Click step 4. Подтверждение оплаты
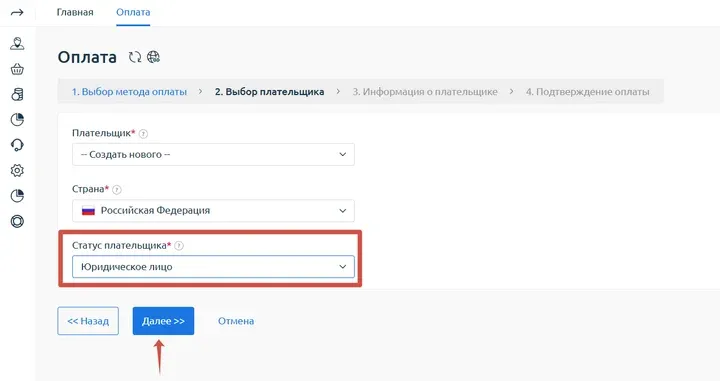Image resolution: width=720 pixels, height=381 pixels. pos(587,92)
